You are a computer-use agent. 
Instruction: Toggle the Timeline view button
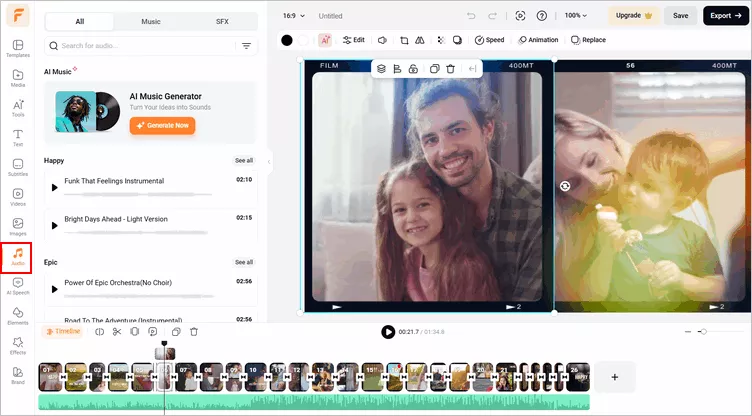click(63, 332)
